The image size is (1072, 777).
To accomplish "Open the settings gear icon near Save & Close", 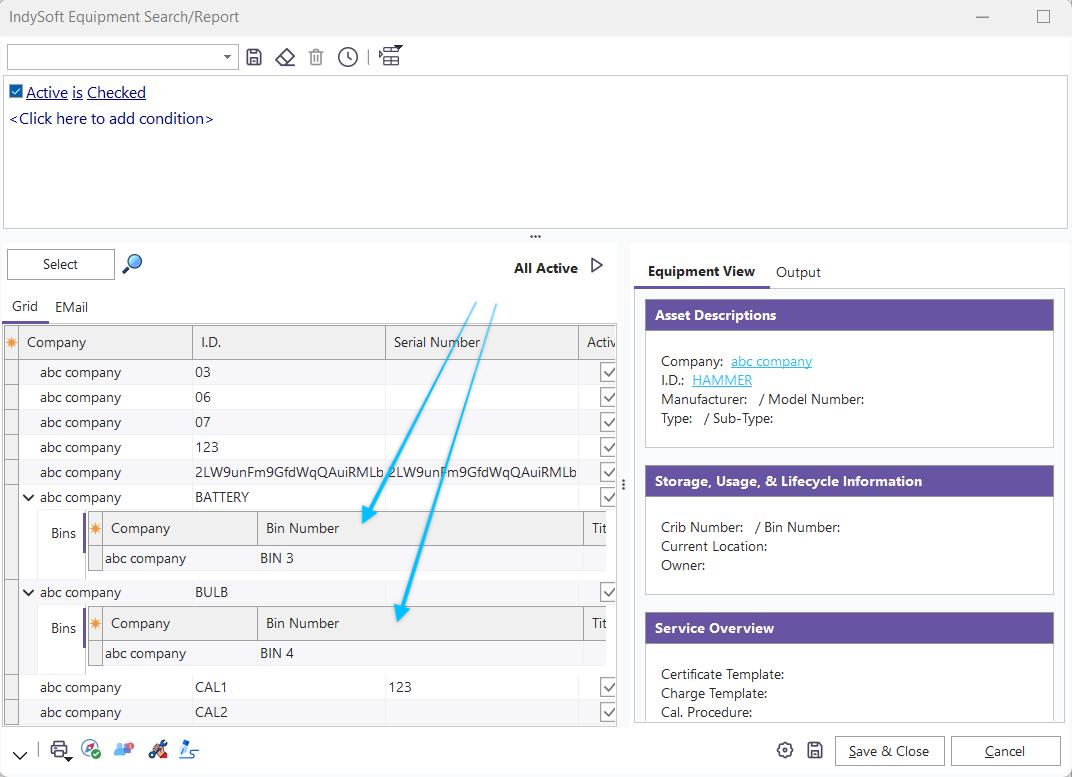I will [785, 750].
